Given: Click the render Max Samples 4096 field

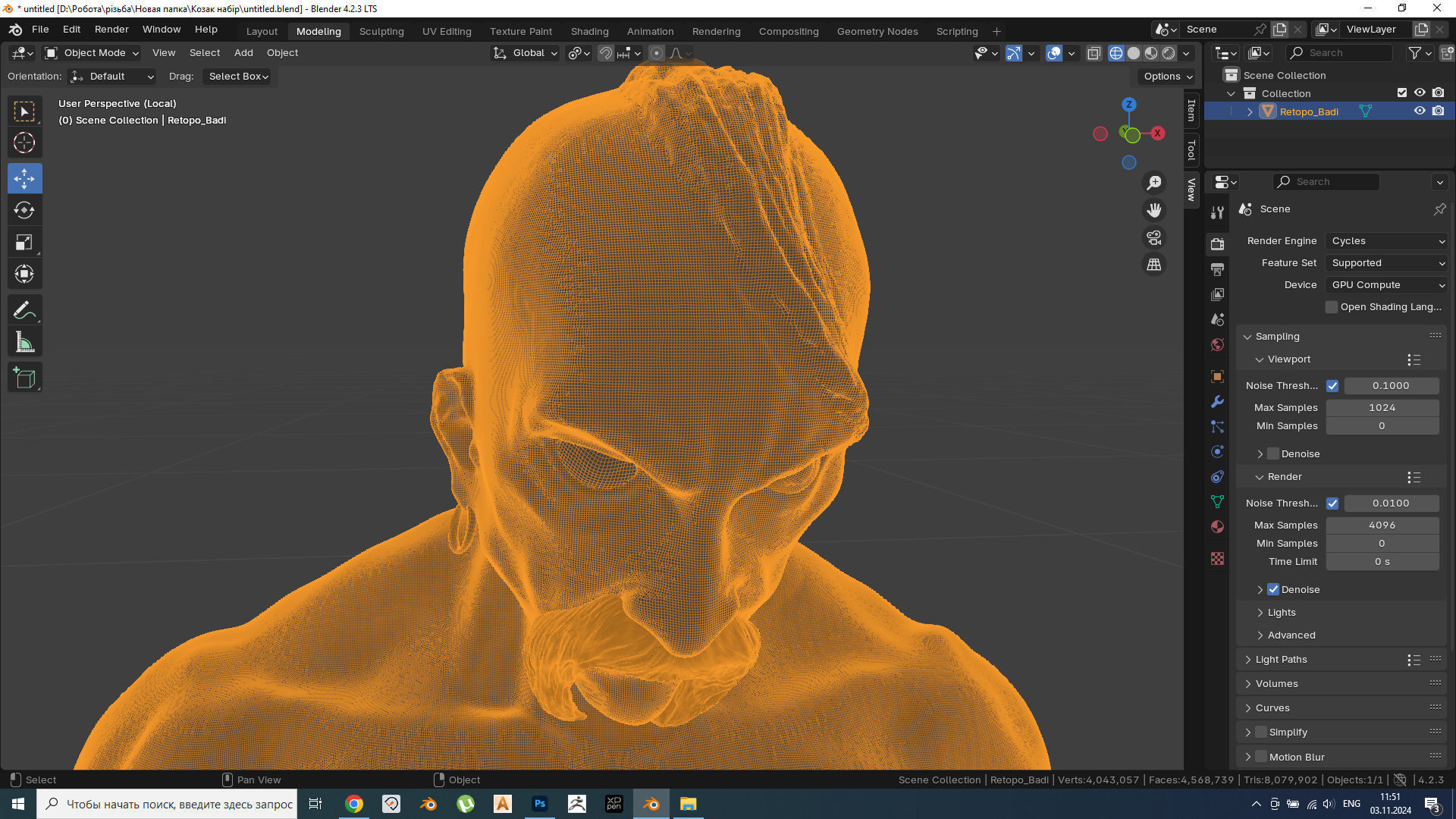Looking at the screenshot, I should [x=1382, y=525].
